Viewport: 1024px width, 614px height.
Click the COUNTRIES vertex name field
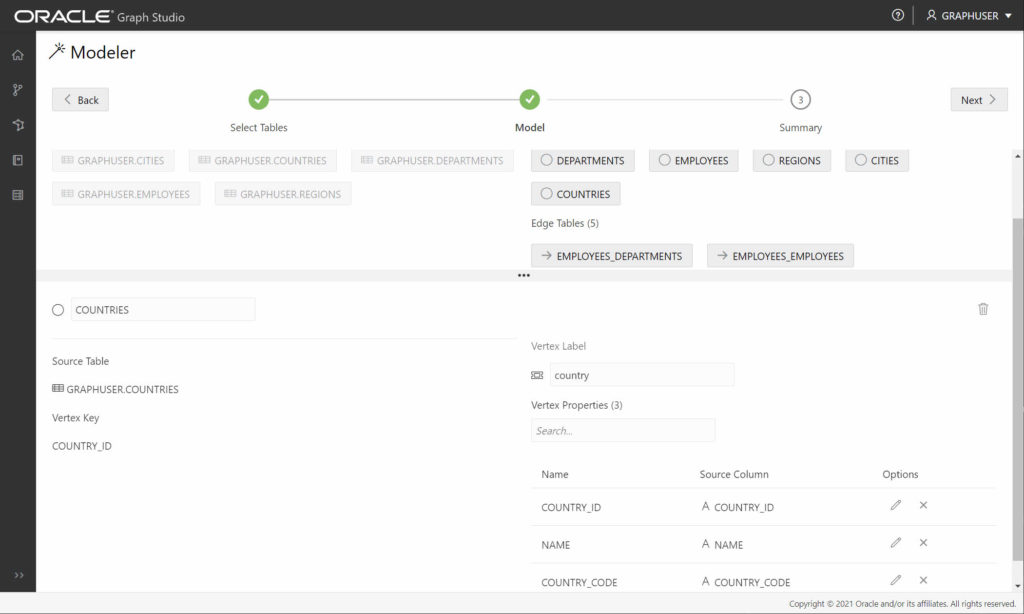coord(163,310)
